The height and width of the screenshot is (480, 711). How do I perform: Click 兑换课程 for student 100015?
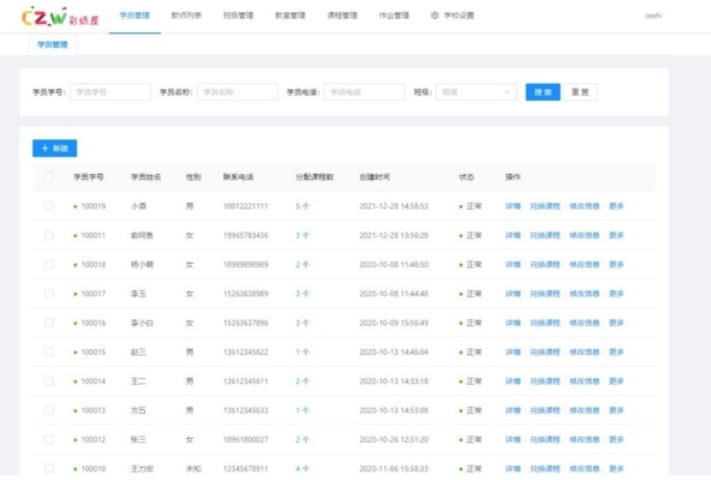(545, 352)
